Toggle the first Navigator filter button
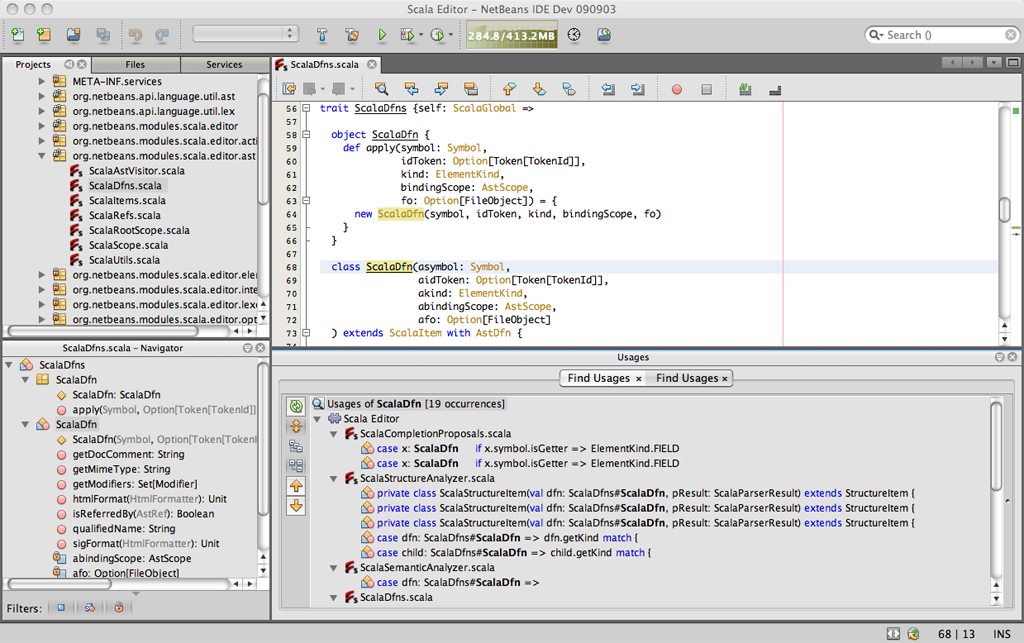The image size is (1024, 643). [x=61, y=607]
